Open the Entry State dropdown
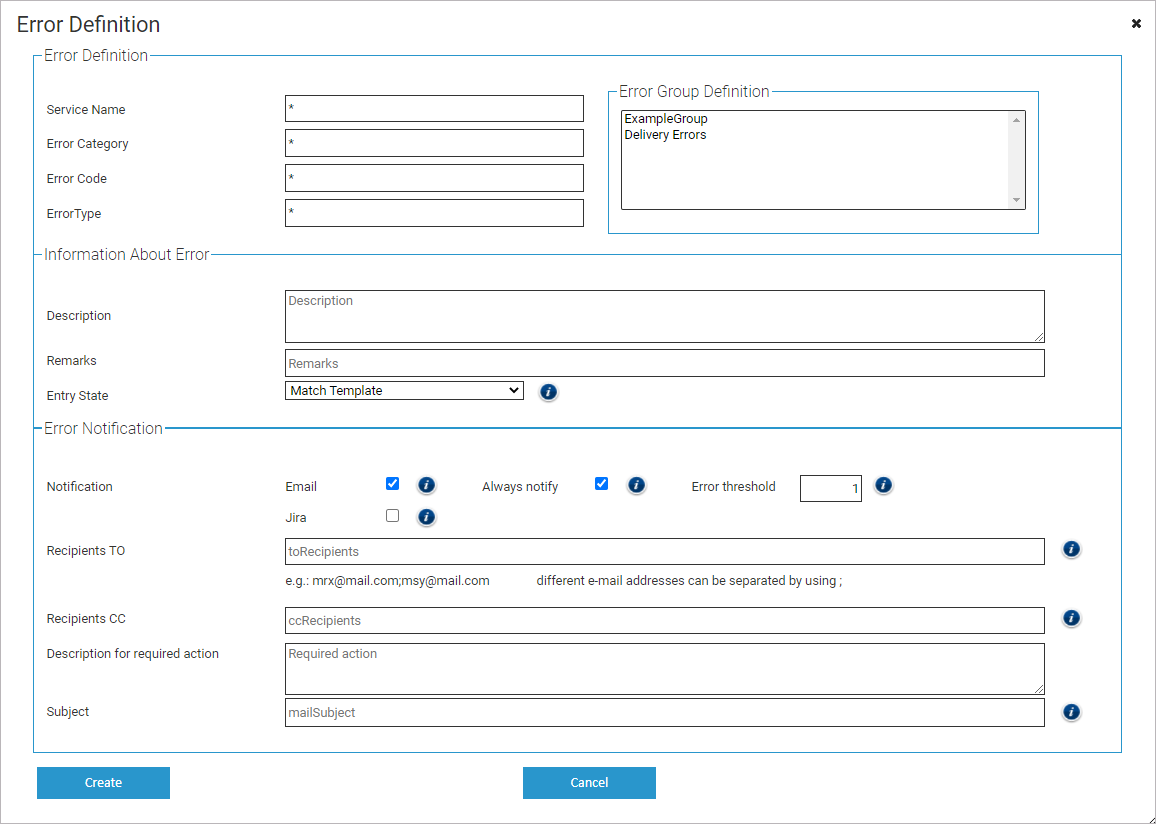The width and height of the screenshot is (1156, 824). point(404,391)
